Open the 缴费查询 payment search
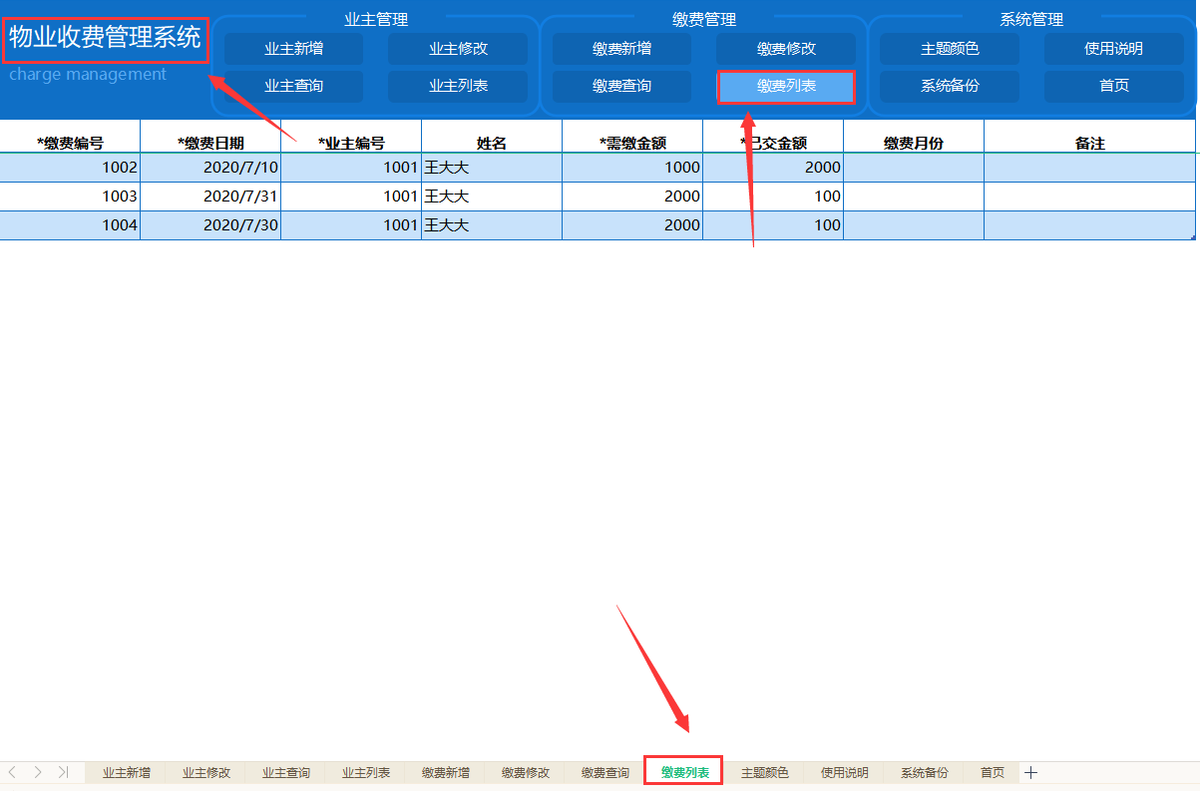Screen dimensions: 1200x791 tap(621, 87)
